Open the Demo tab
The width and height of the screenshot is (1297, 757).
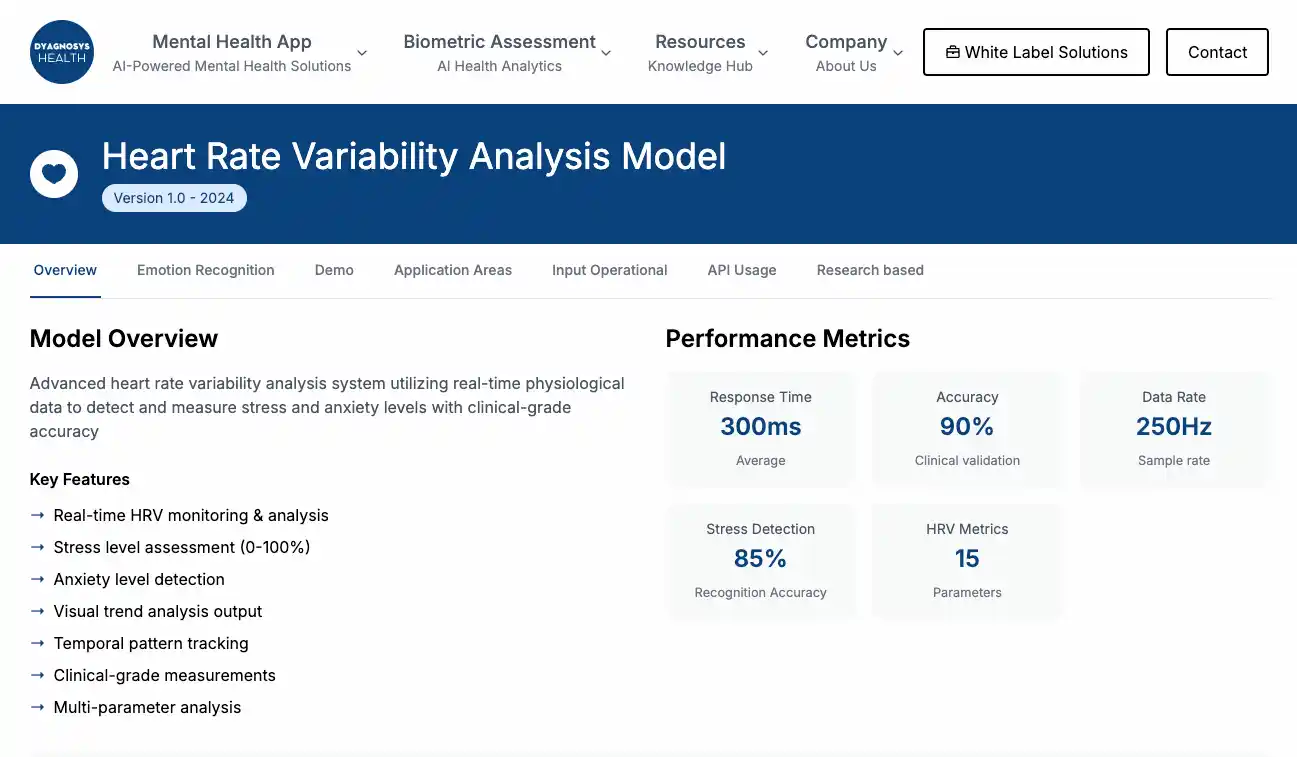coord(334,270)
